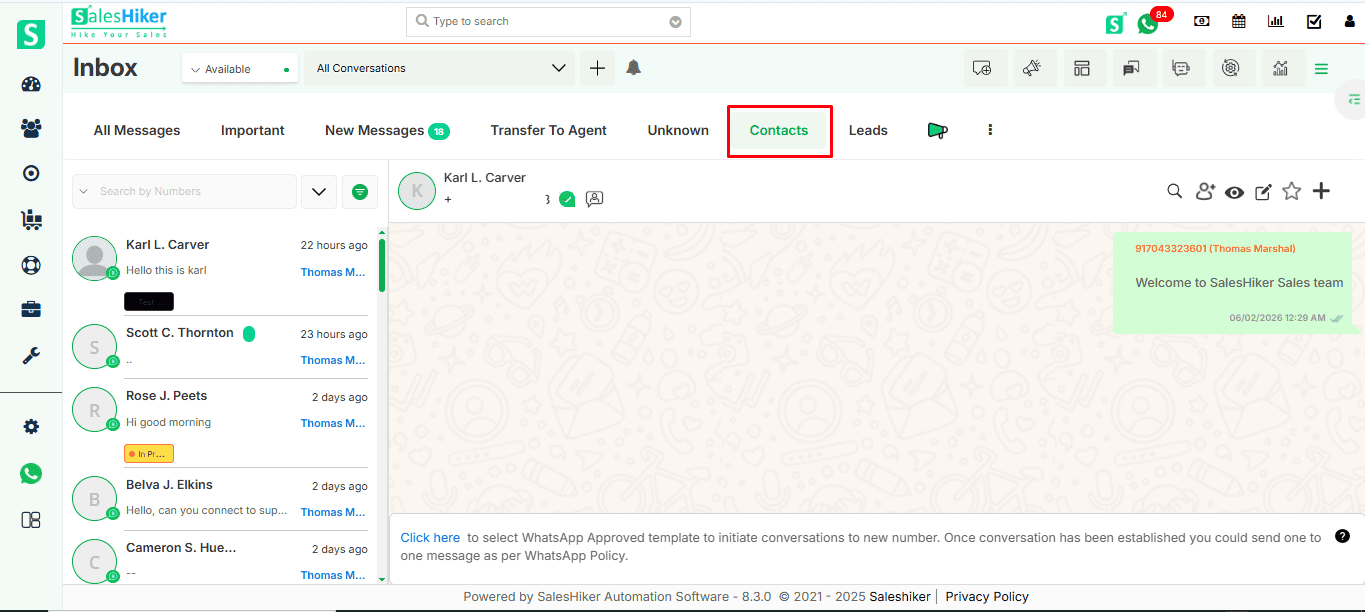Select the Leads tab

[x=868, y=130]
